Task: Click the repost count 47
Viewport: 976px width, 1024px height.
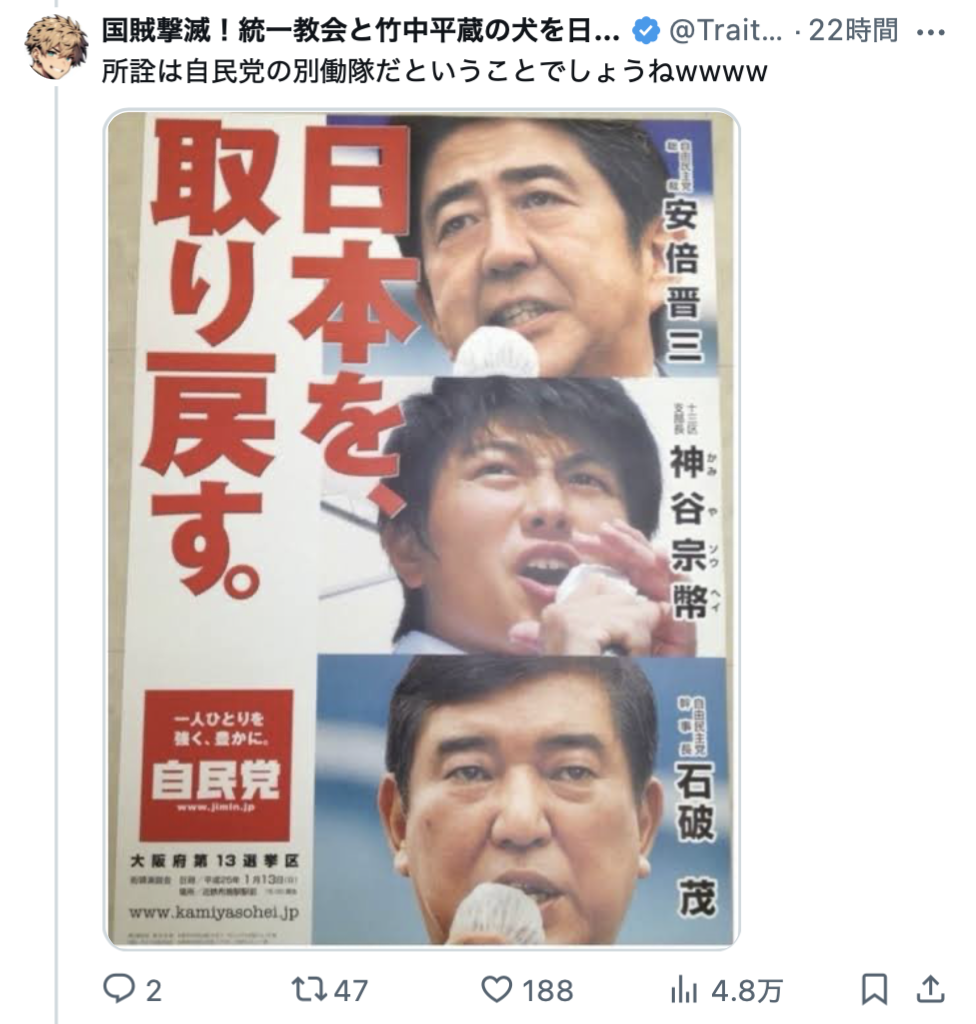Action: (351, 991)
